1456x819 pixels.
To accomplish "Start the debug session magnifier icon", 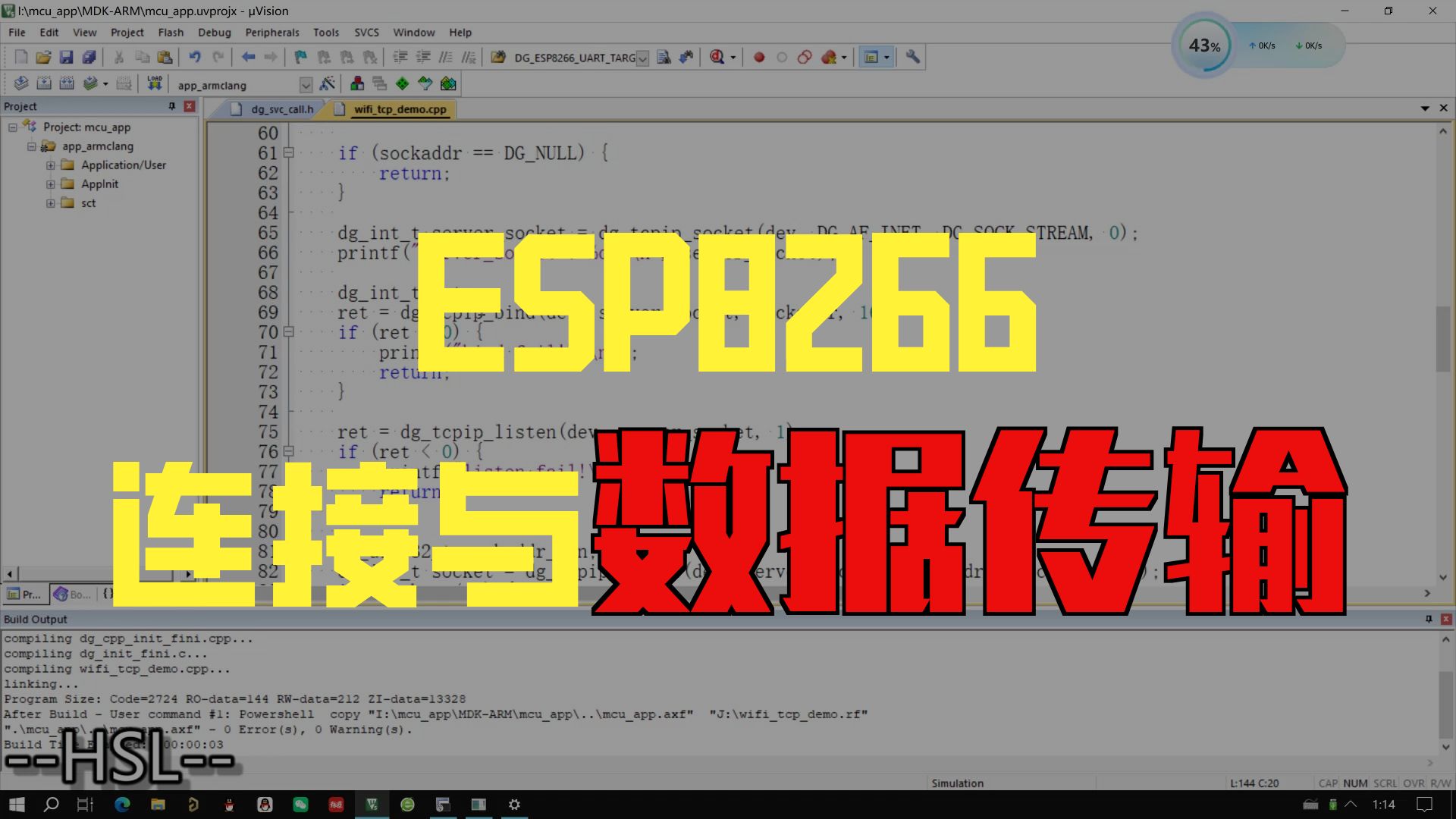I will 717,57.
